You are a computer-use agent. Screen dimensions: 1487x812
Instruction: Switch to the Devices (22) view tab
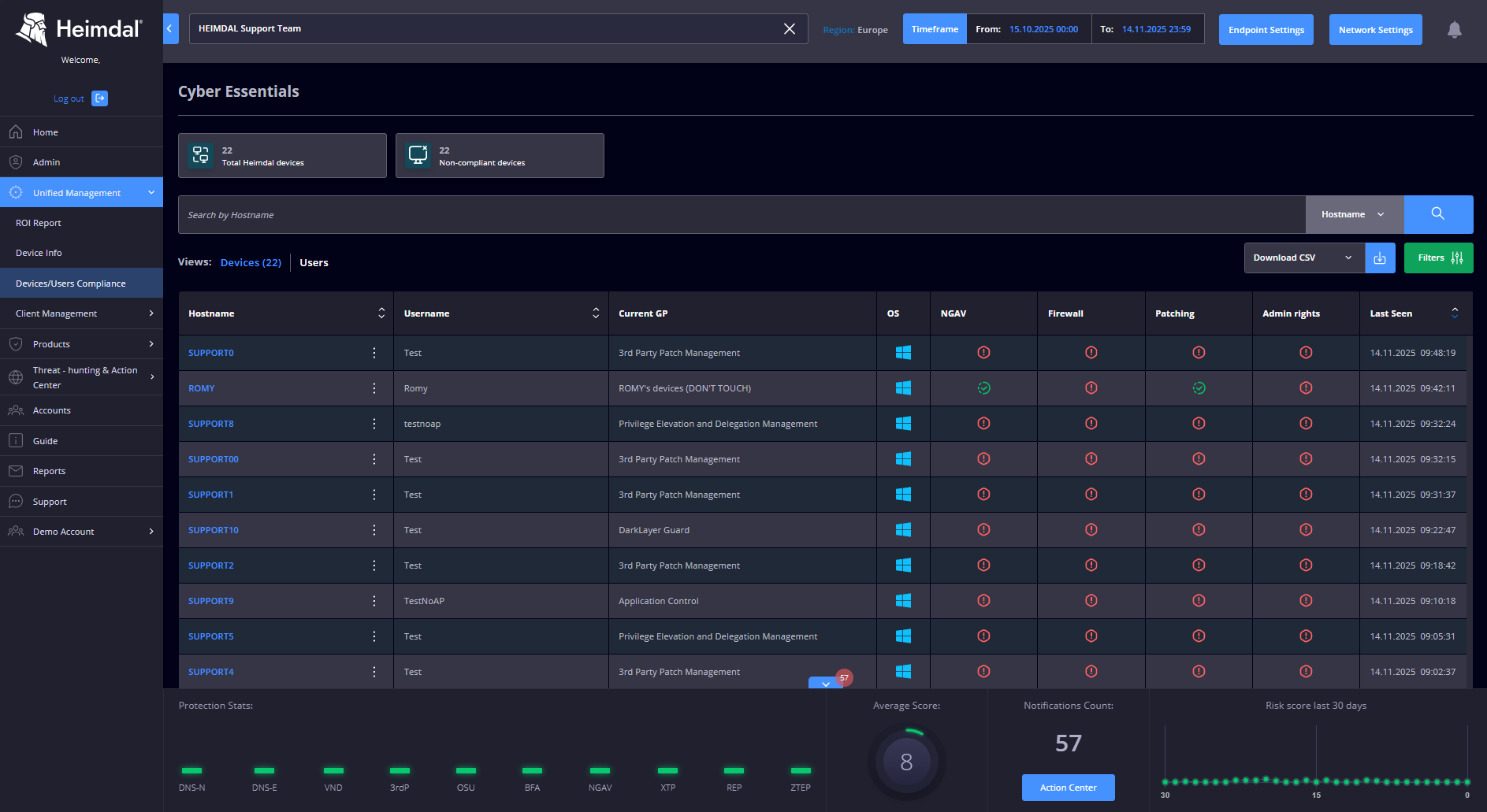click(x=251, y=262)
